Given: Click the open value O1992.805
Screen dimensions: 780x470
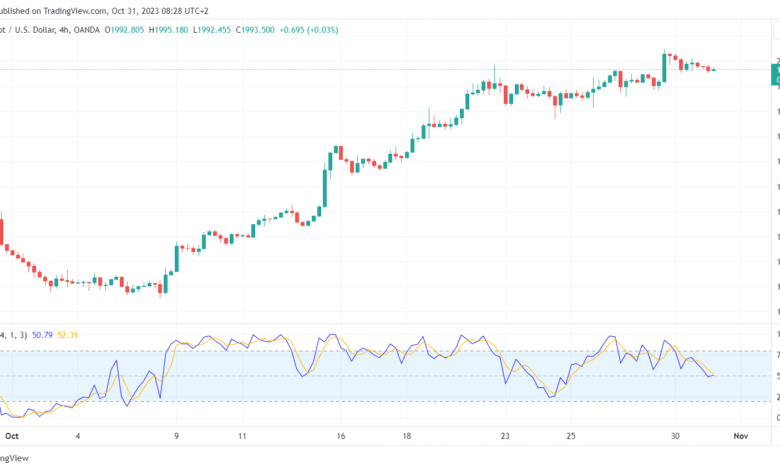Looking at the screenshot, I should [x=124, y=30].
